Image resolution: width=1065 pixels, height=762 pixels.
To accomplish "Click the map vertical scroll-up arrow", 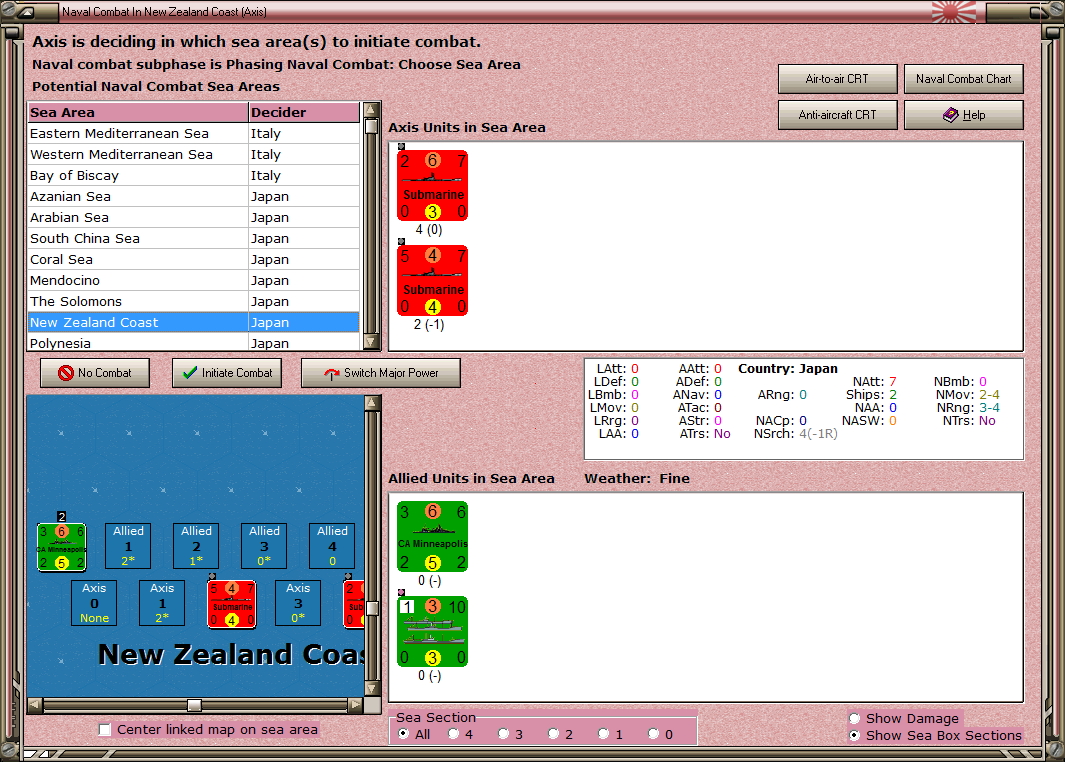I will coord(372,403).
